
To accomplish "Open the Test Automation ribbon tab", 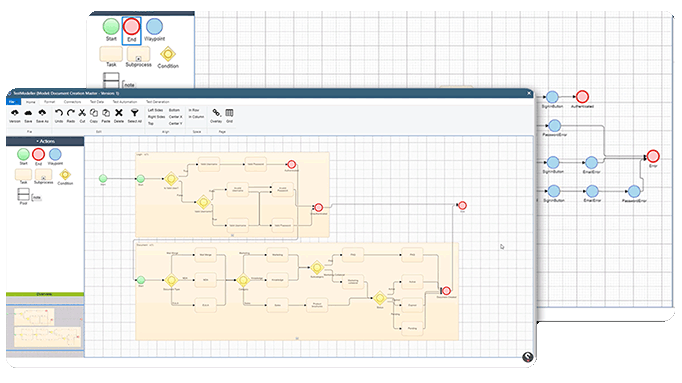I will pos(125,102).
